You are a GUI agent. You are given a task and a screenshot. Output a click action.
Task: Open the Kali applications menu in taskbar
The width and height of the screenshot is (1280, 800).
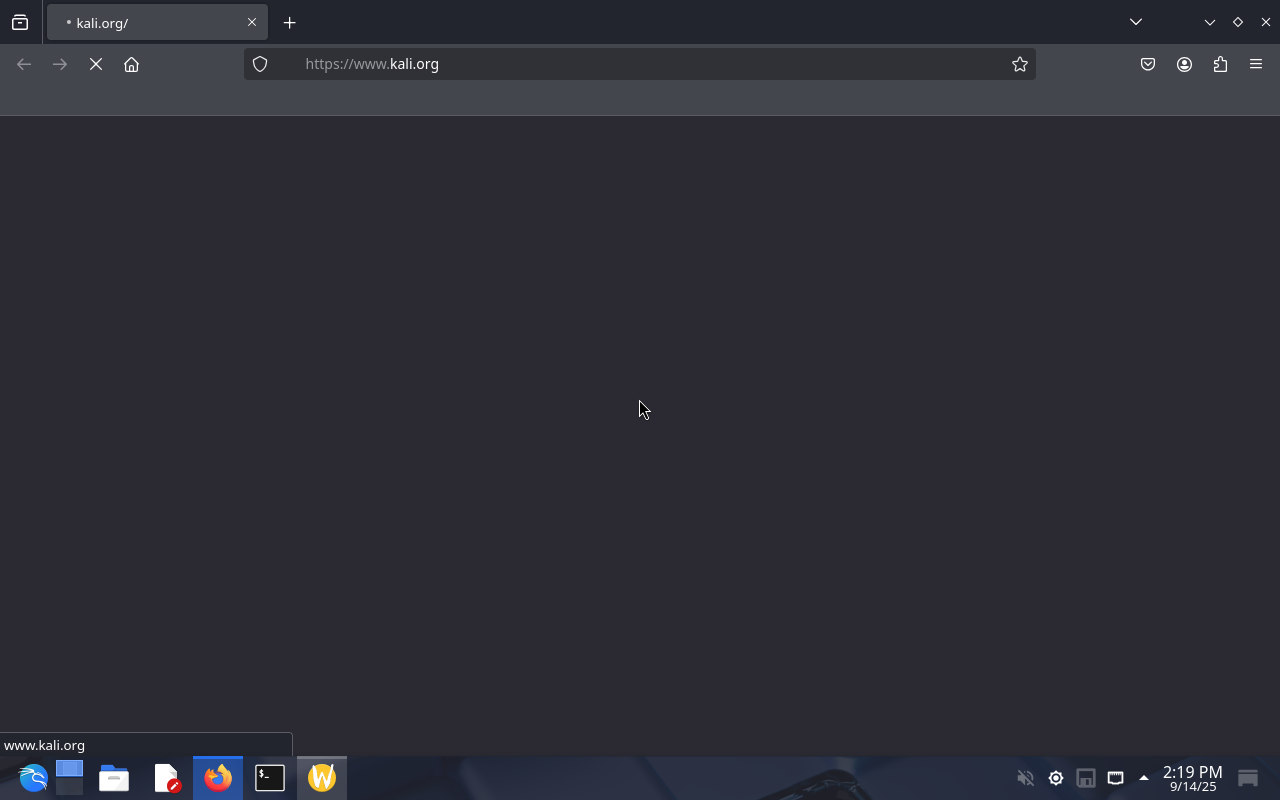coord(33,777)
